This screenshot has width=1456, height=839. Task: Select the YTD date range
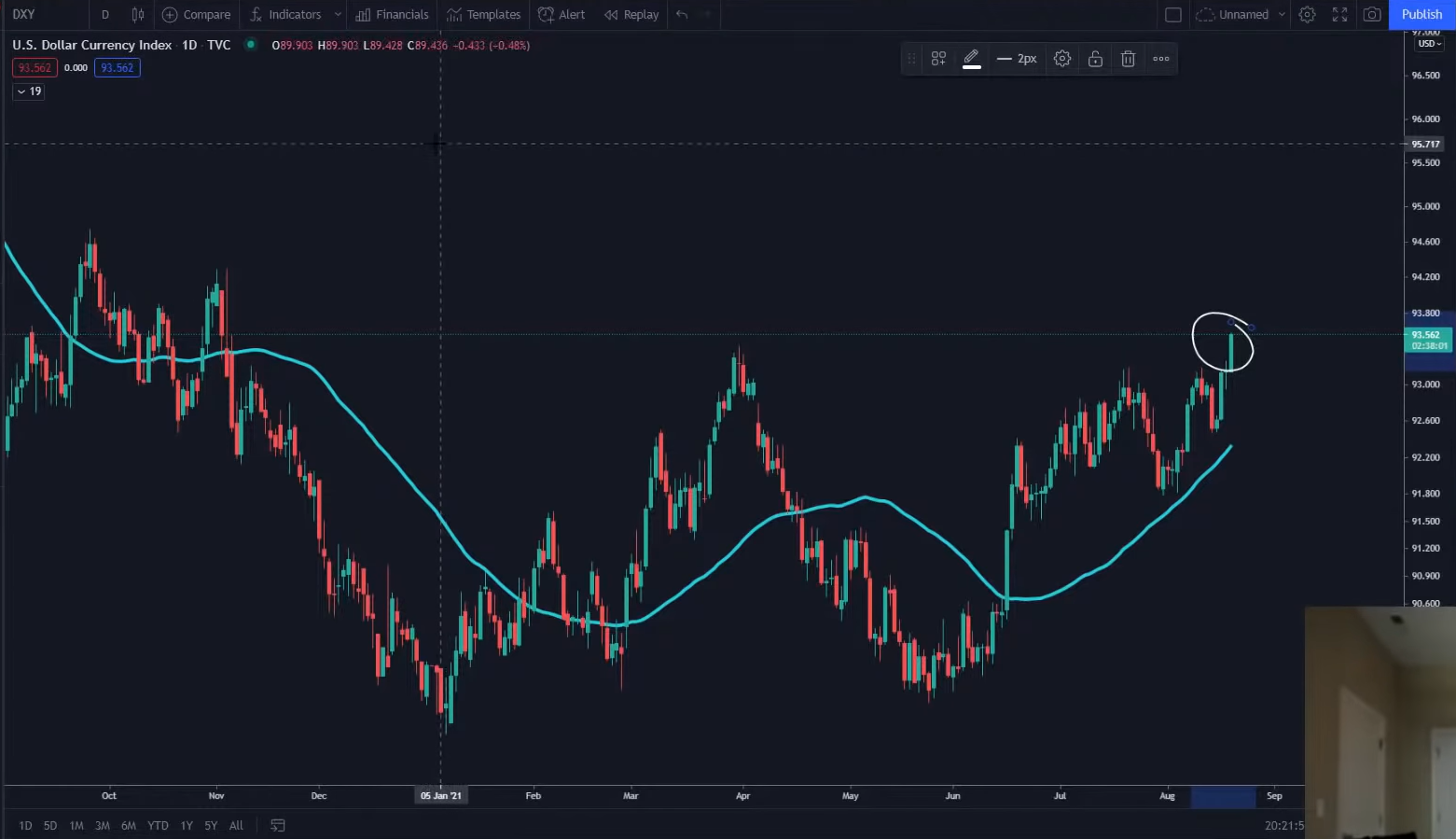pyautogui.click(x=158, y=825)
